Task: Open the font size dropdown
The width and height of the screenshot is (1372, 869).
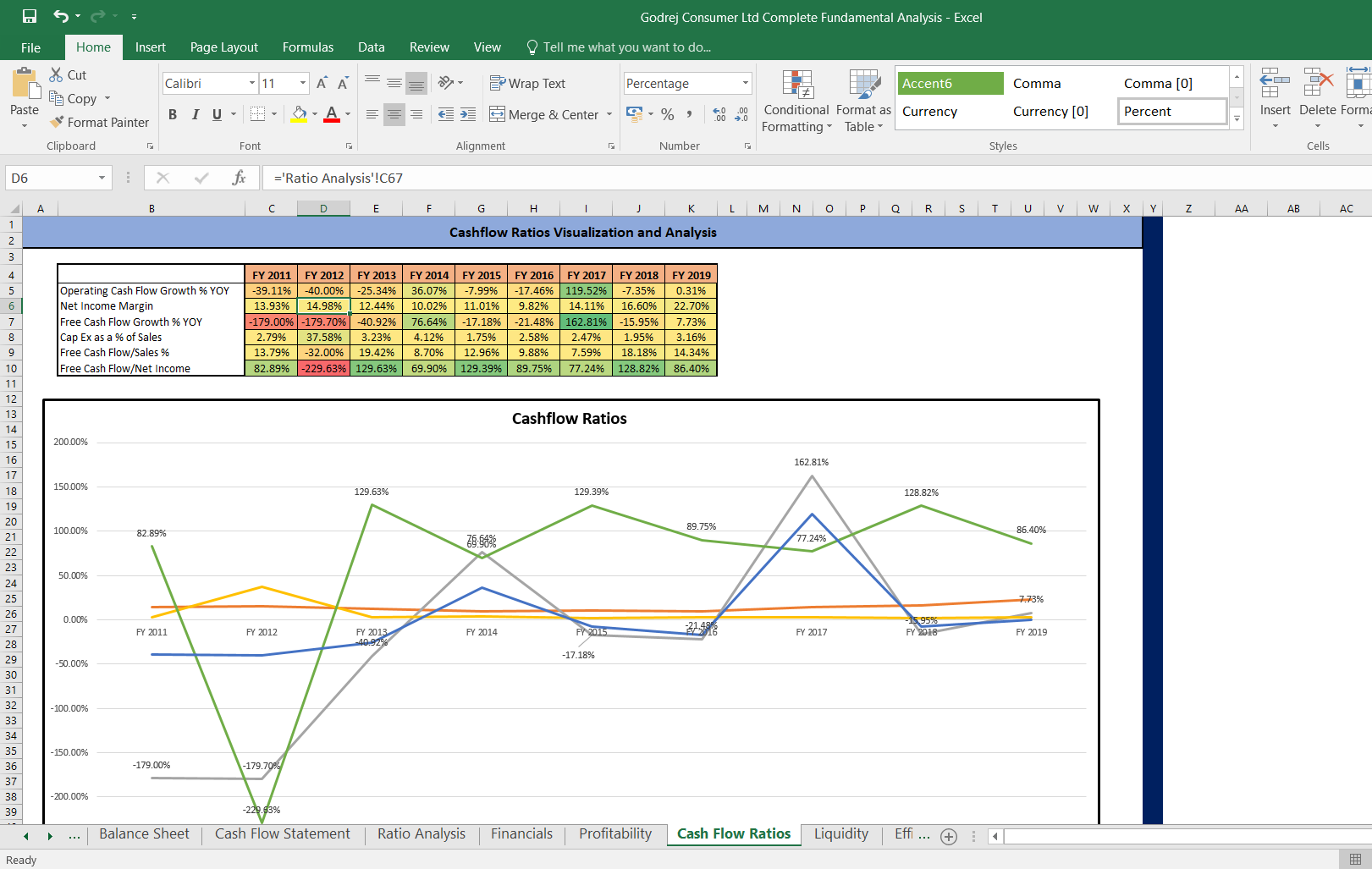Action: tap(303, 83)
